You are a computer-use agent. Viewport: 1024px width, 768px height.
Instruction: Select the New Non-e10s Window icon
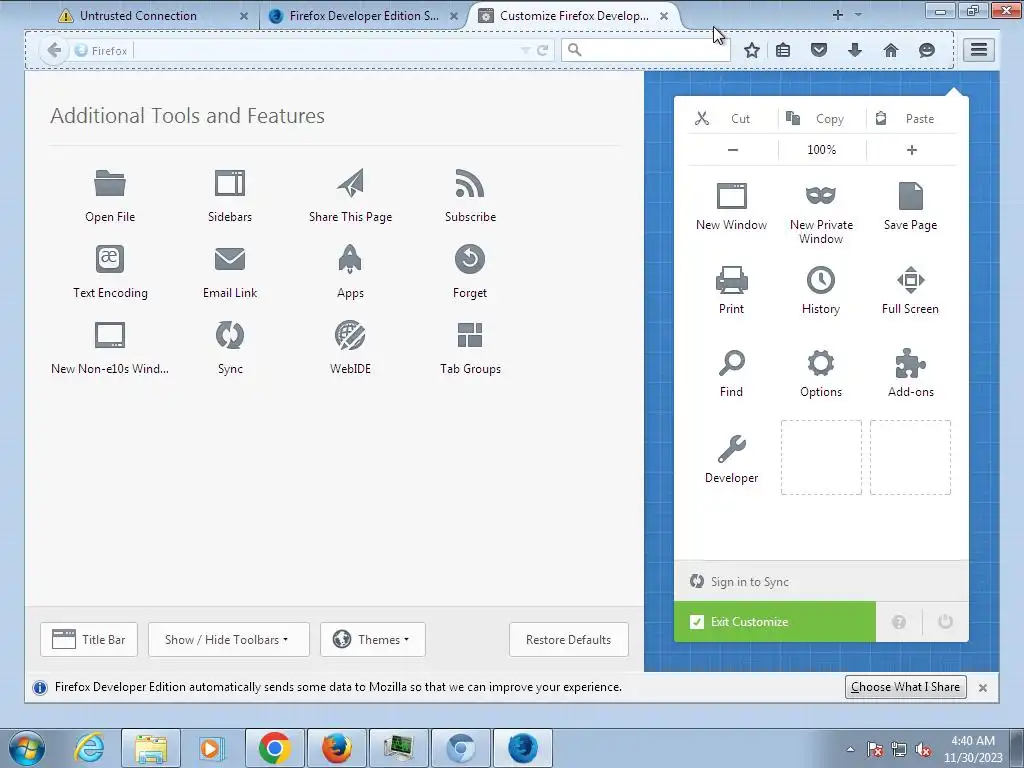pyautogui.click(x=110, y=335)
